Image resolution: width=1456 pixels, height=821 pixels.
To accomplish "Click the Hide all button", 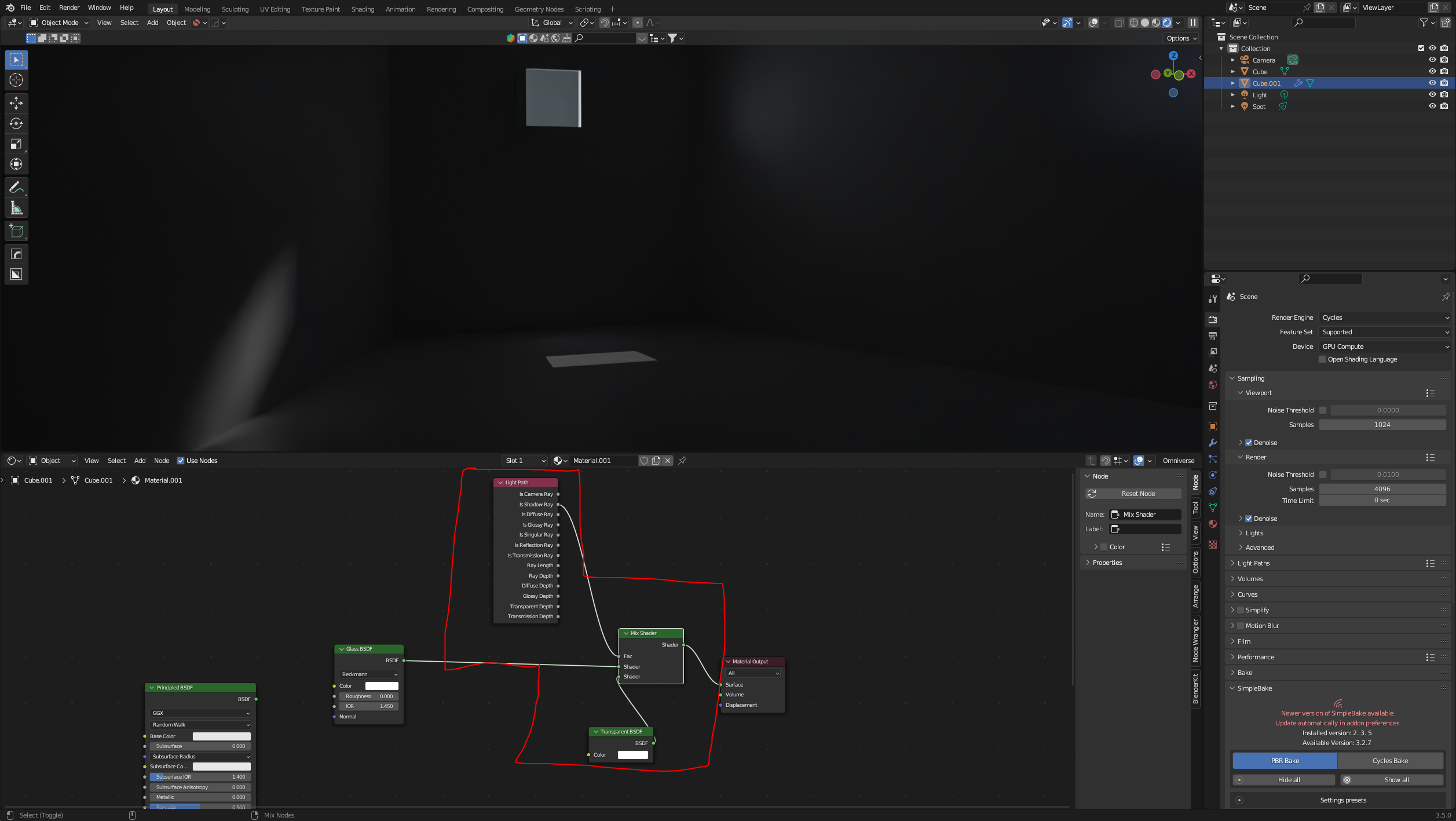I will tap(1284, 780).
